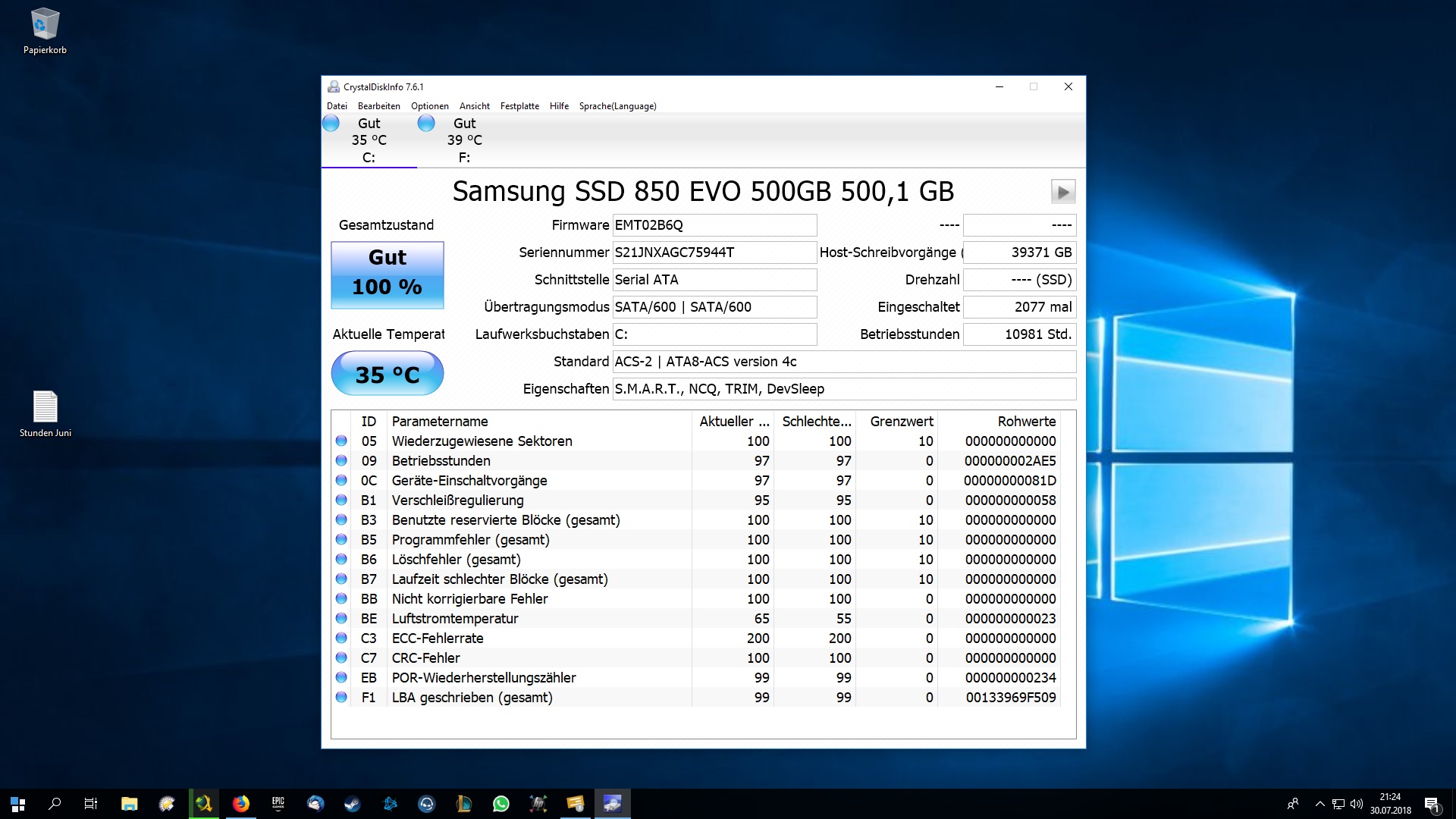1456x819 pixels.
Task: Open Firefox from the taskbar
Action: (241, 804)
